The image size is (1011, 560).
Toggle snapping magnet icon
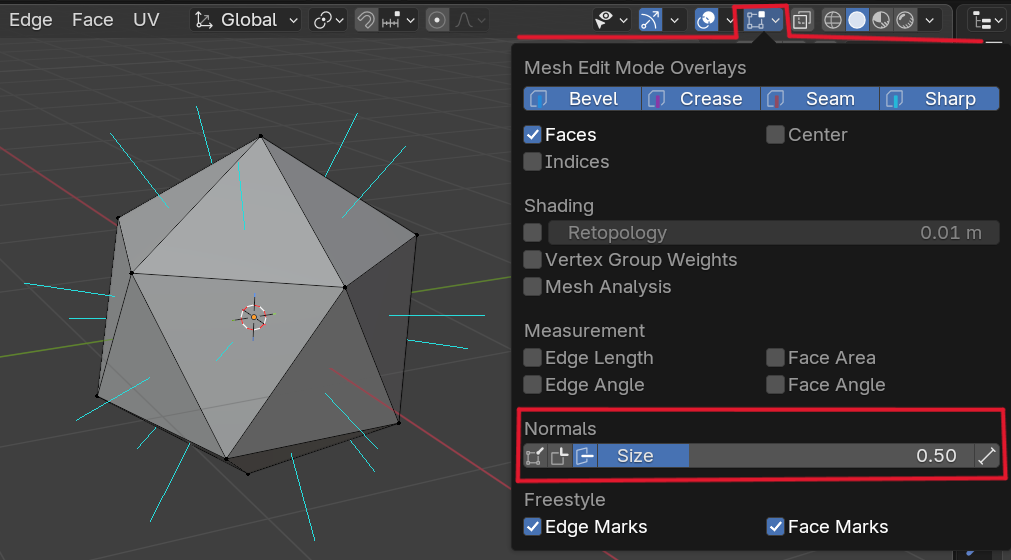[367, 20]
